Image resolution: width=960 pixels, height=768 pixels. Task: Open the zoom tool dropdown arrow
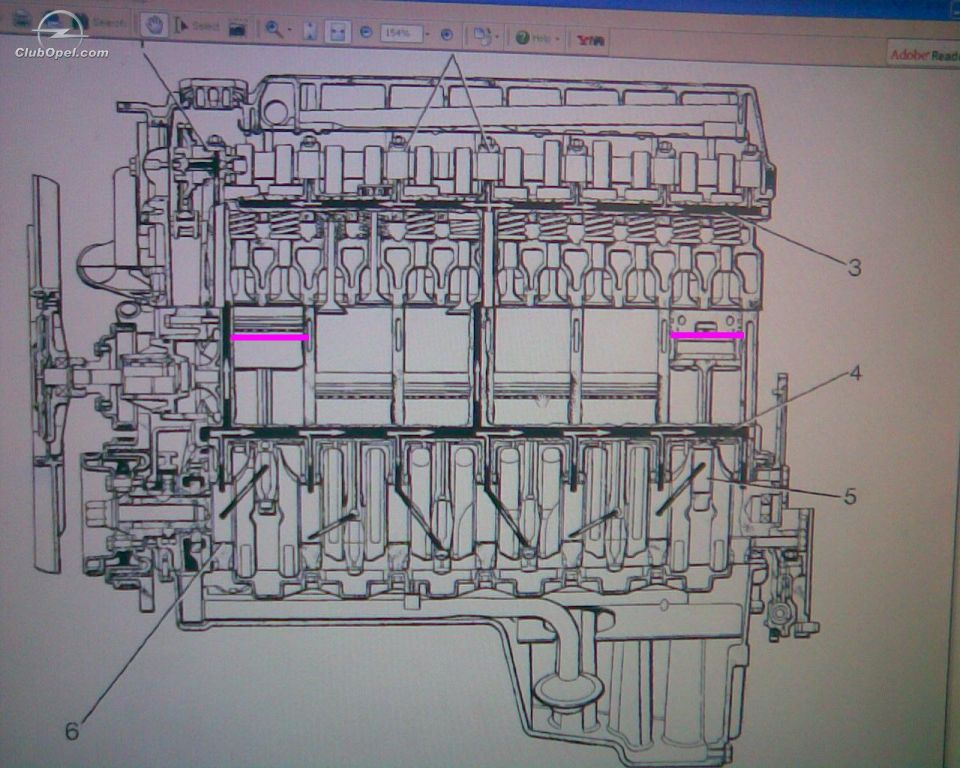coord(290,30)
